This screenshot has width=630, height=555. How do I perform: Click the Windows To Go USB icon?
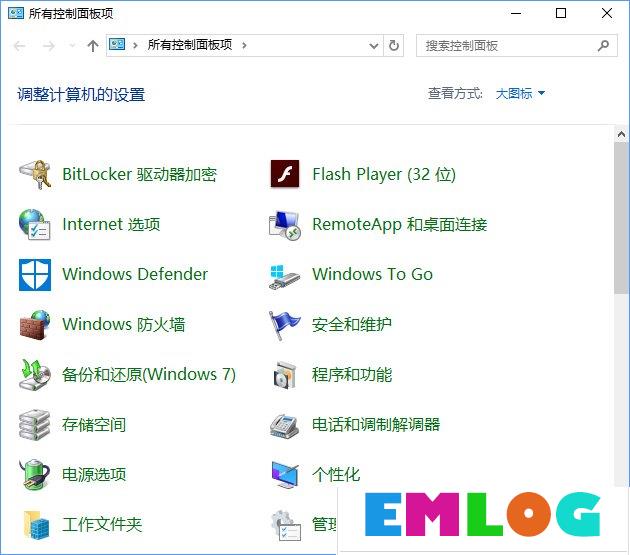pos(284,276)
